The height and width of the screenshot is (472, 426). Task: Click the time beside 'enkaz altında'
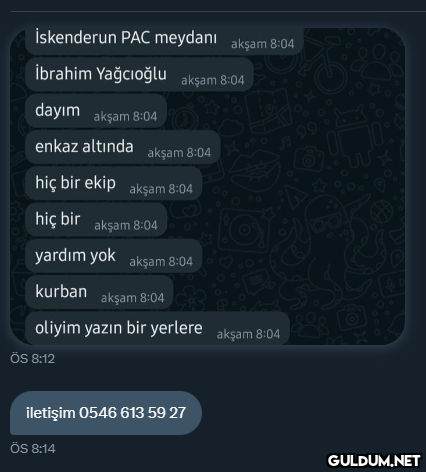(x=179, y=153)
